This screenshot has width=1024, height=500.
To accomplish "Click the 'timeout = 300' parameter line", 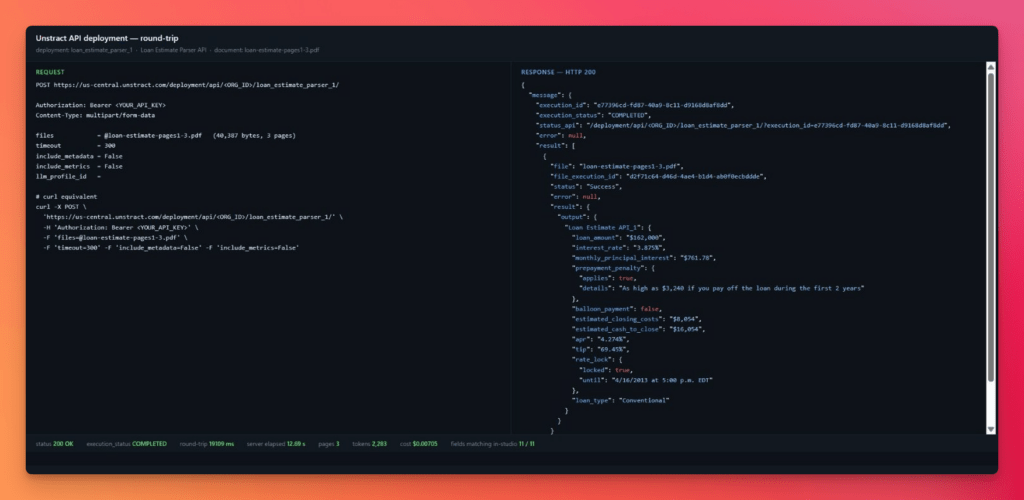I will (76, 146).
